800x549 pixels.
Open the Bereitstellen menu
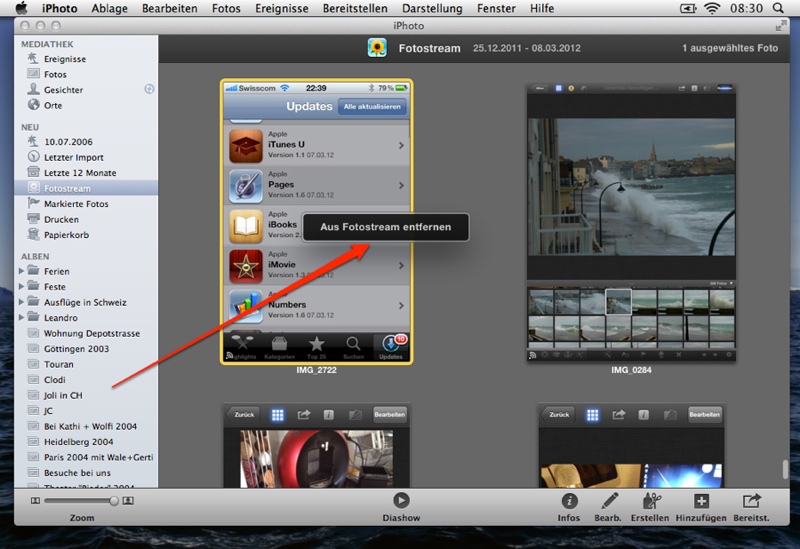tap(355, 8)
